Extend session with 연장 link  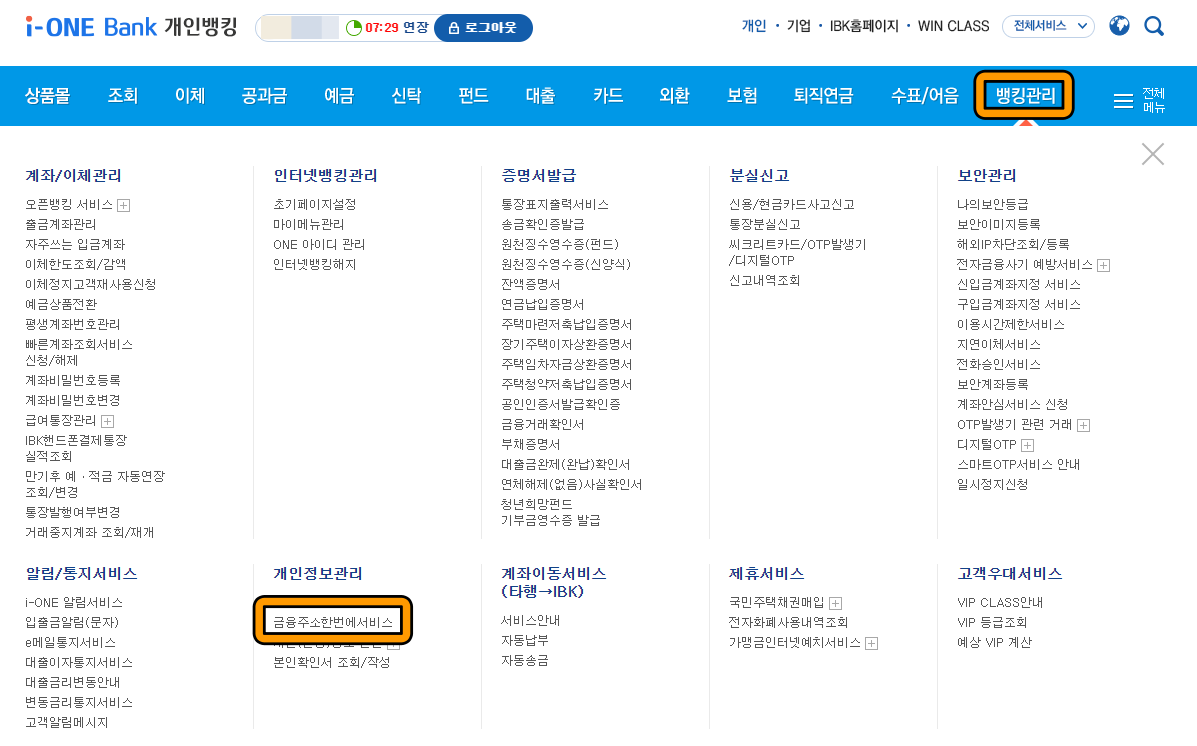pyautogui.click(x=416, y=27)
